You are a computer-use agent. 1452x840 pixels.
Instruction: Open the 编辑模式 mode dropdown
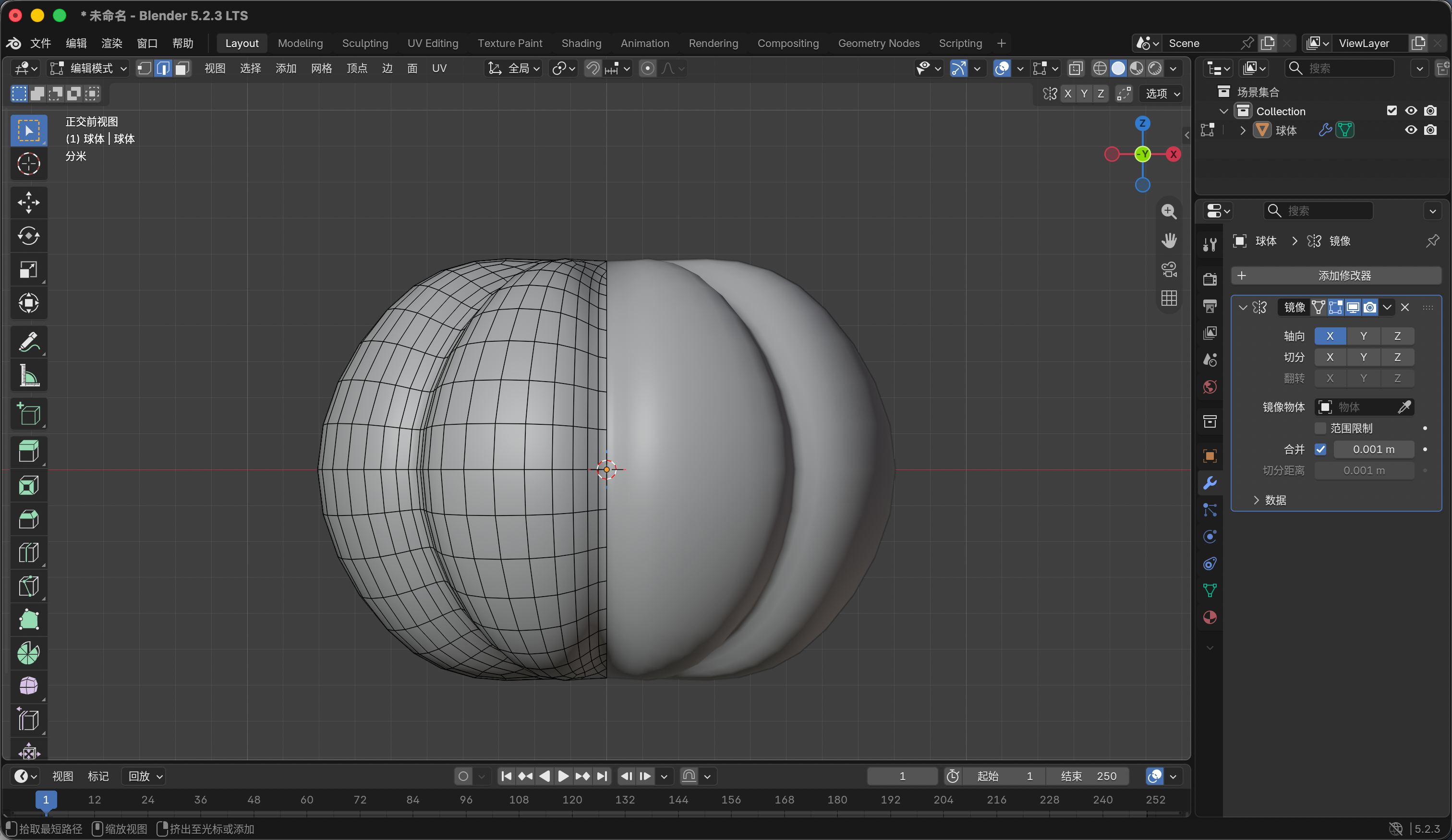[89, 69]
